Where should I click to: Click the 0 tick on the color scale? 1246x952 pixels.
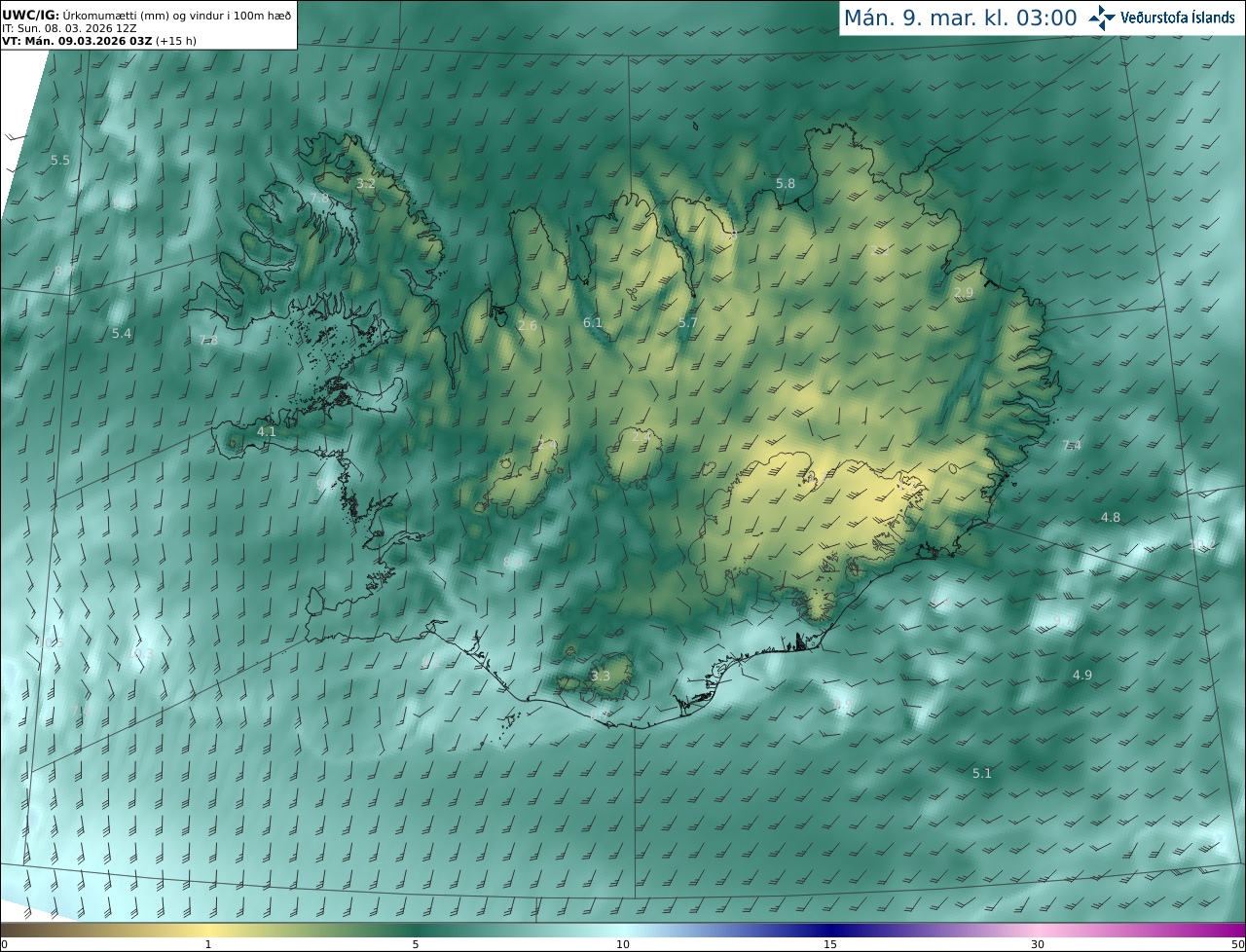click(4, 944)
